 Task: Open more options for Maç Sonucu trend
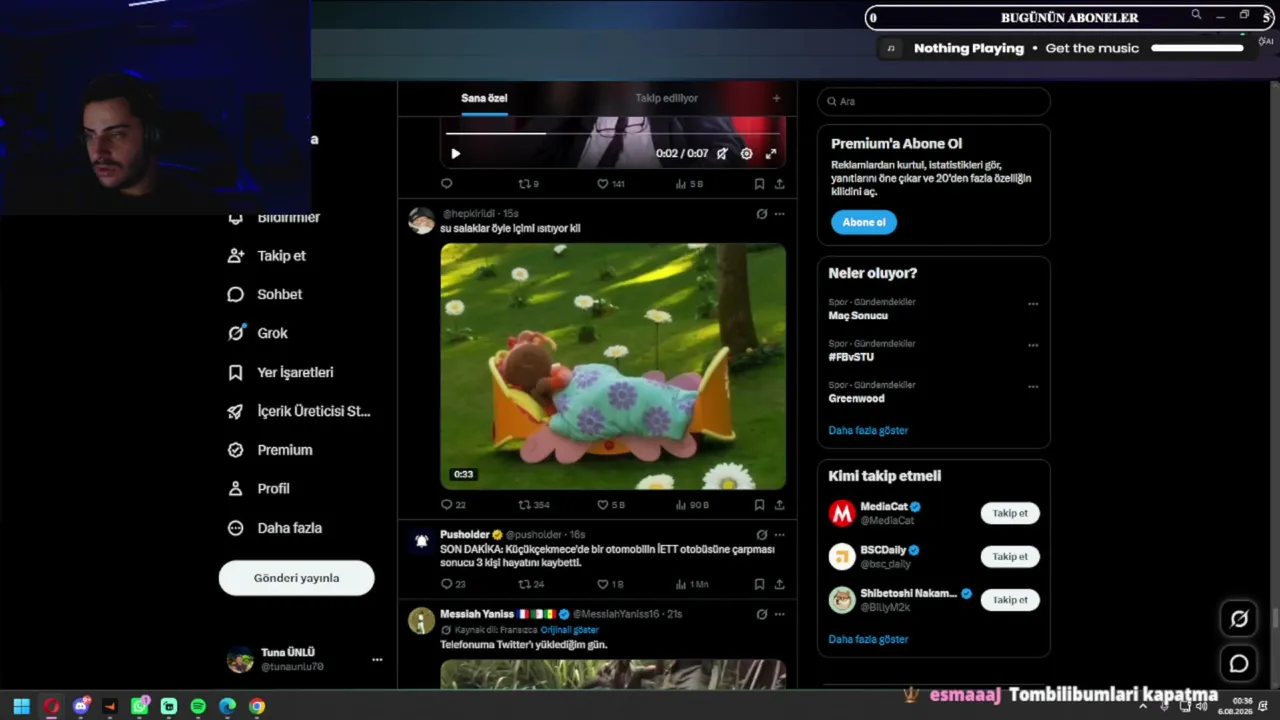pyautogui.click(x=1033, y=304)
